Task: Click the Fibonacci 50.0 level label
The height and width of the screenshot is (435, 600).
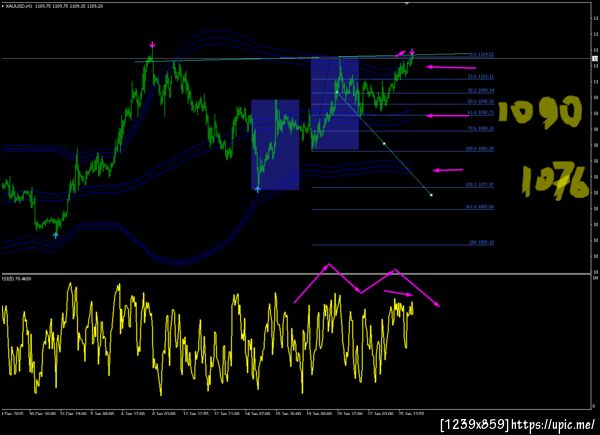Action: point(481,102)
